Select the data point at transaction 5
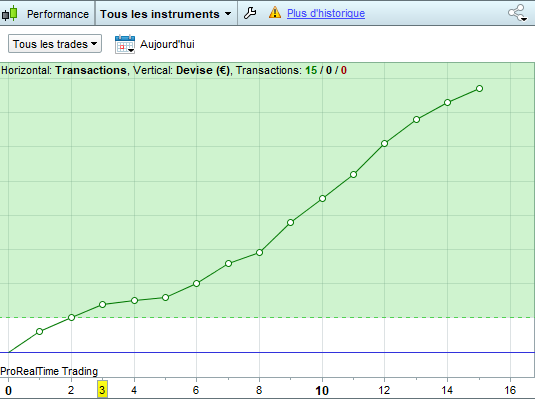535x399 pixels. pyautogui.click(x=165, y=298)
